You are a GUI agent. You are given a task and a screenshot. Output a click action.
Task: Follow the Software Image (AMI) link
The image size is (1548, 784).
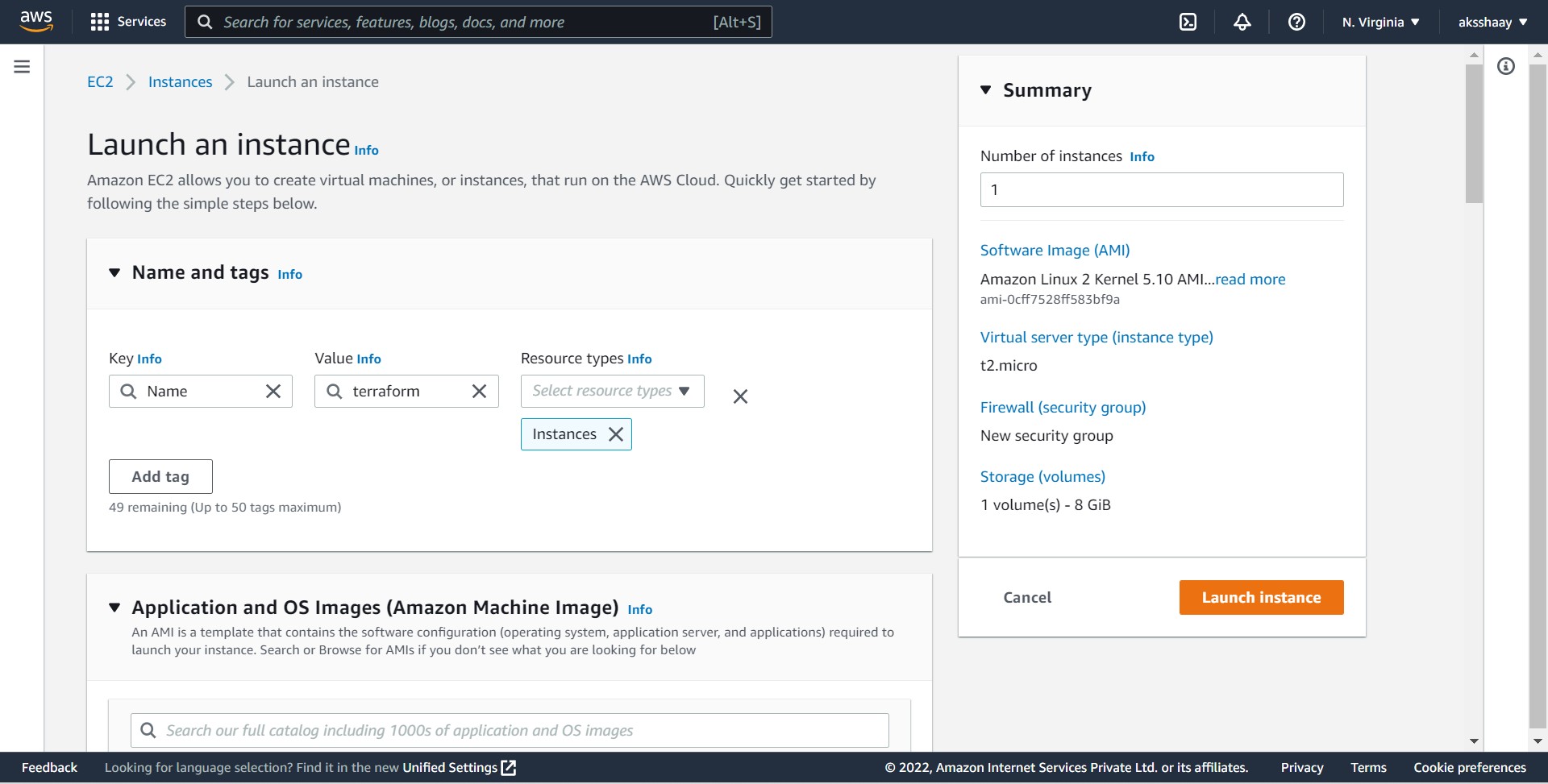point(1054,250)
